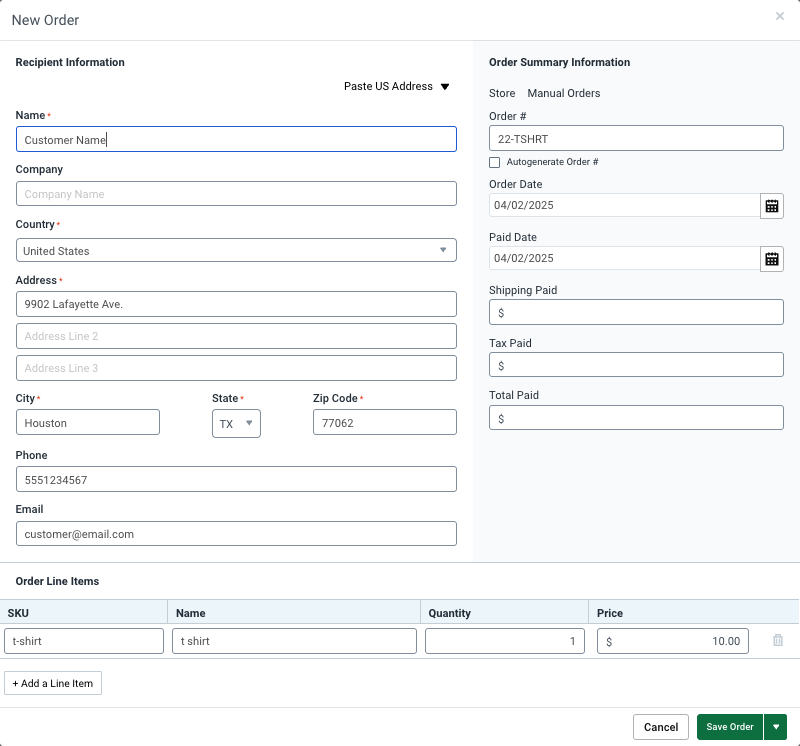800x746 pixels.
Task: Select the Email field
Action: pyautogui.click(x=236, y=533)
